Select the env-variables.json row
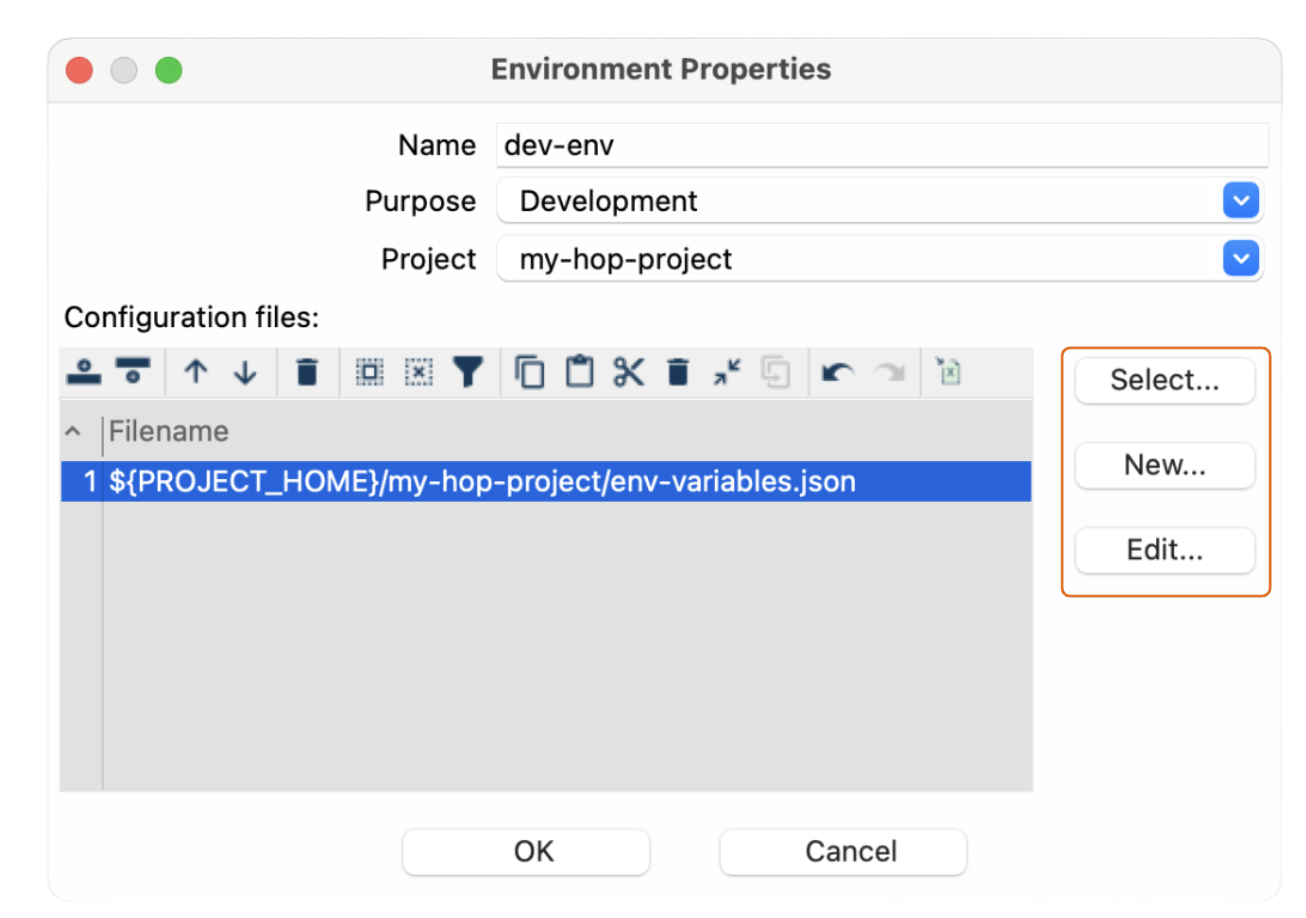This screenshot has width=1306, height=918. (482, 482)
